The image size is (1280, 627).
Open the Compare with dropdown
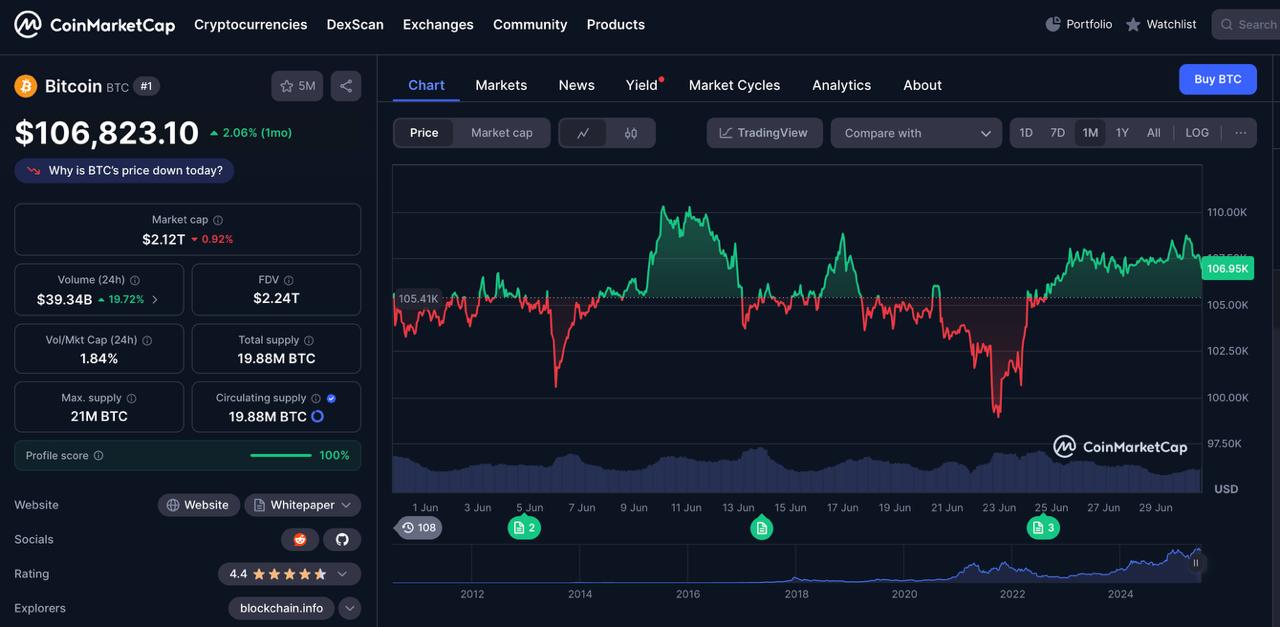tap(916, 133)
